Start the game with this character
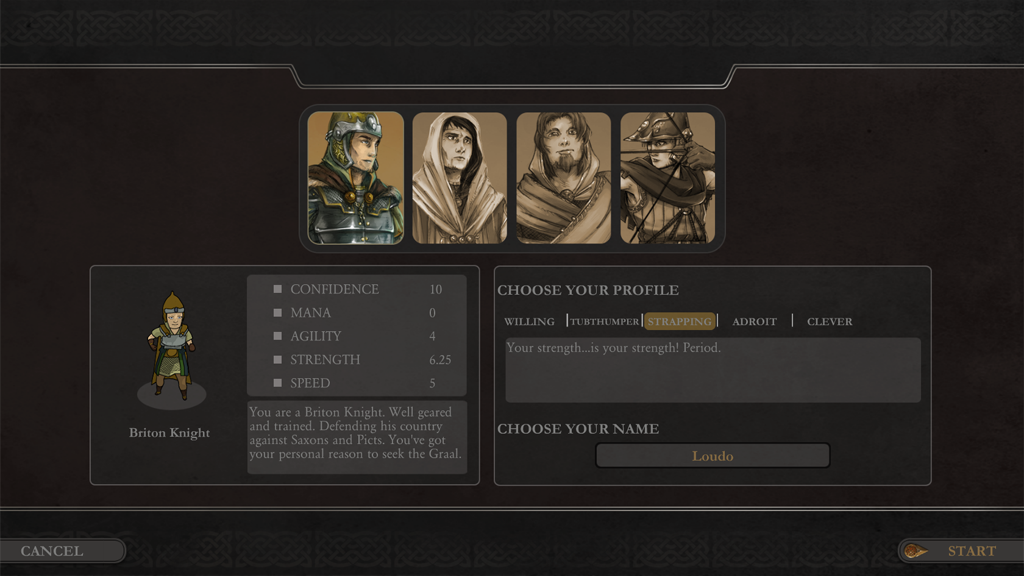 [x=961, y=551]
